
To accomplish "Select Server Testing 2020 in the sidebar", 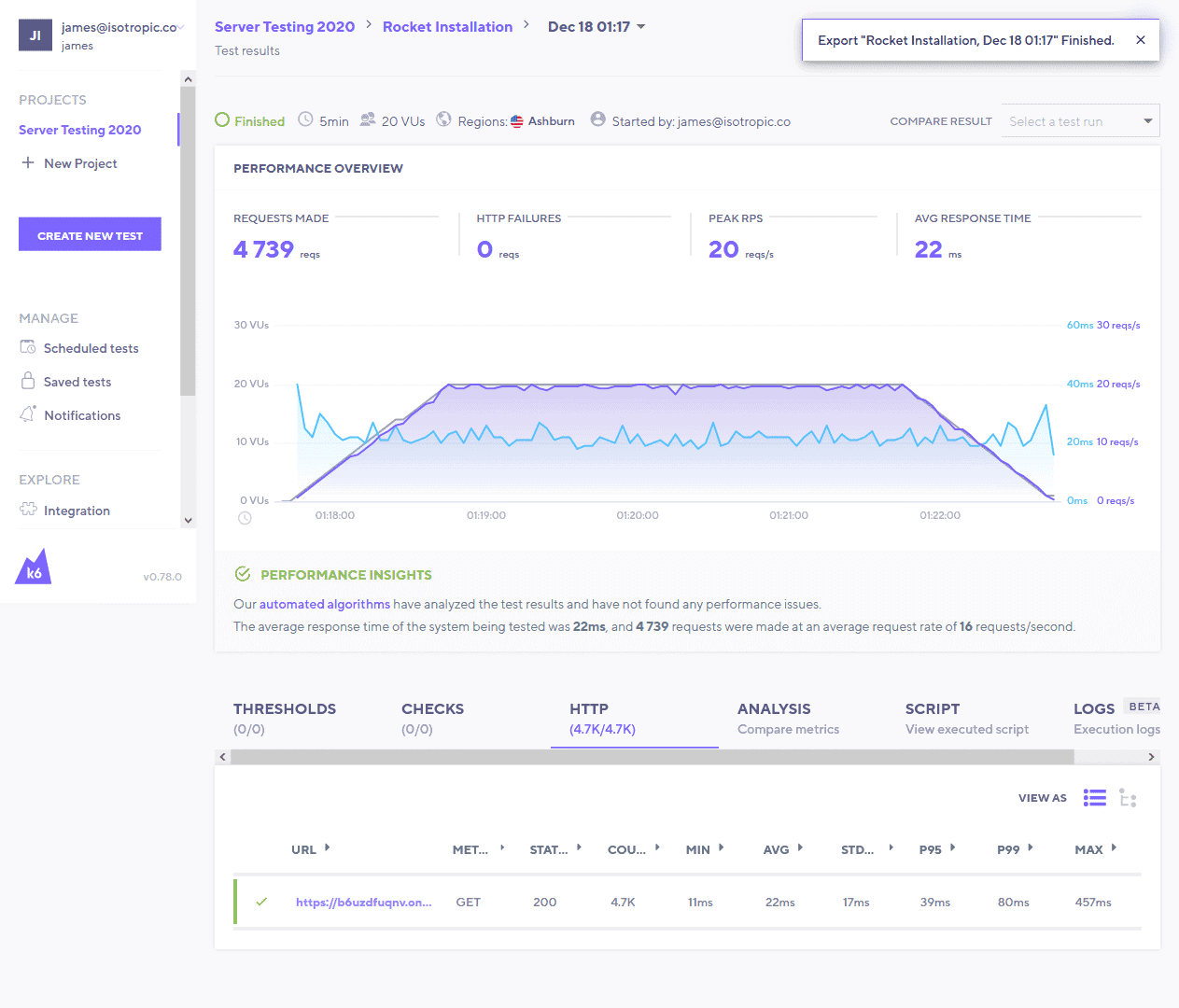I will [x=80, y=130].
